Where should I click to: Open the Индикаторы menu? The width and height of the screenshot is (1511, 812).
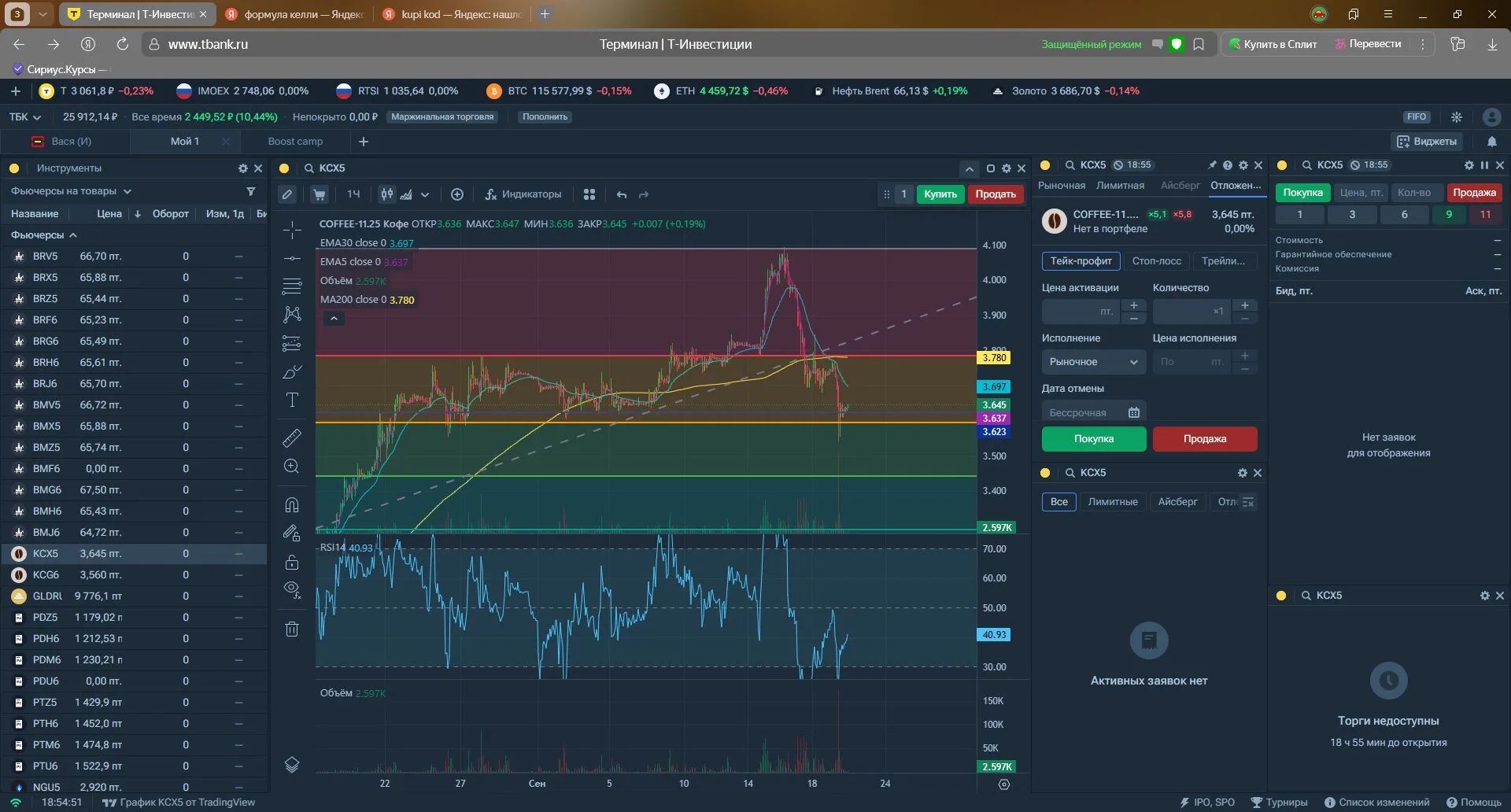click(523, 194)
